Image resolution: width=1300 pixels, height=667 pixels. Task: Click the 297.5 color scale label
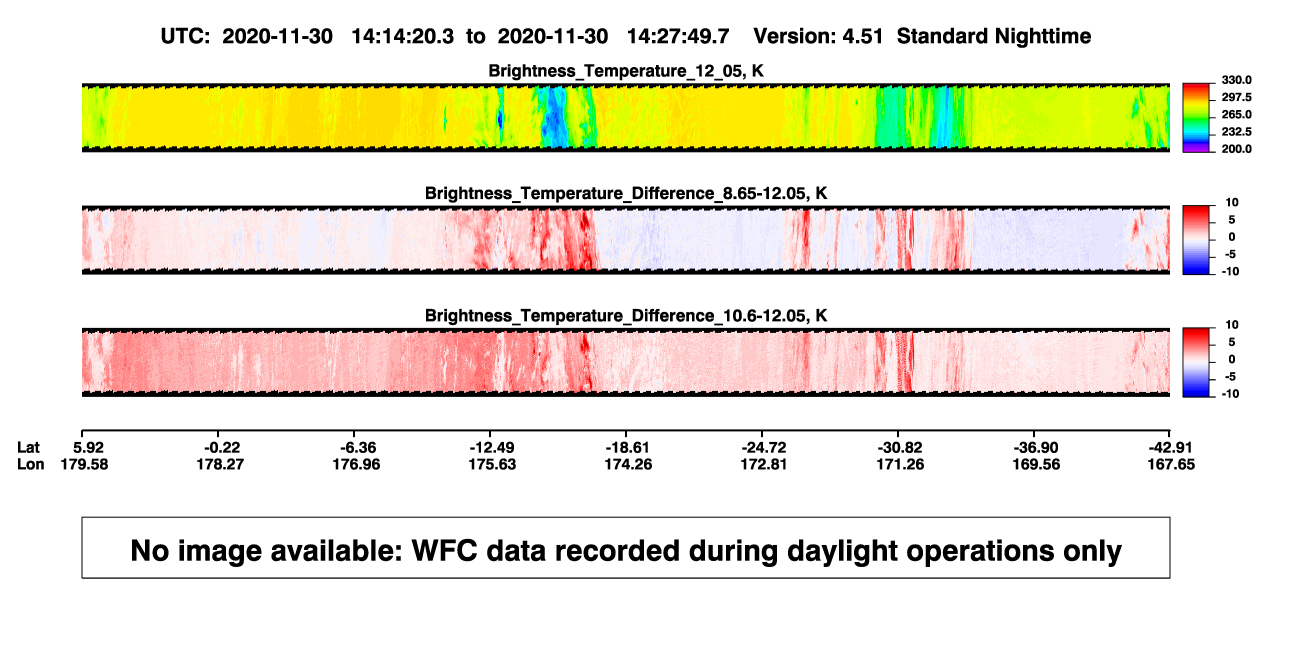(x=1238, y=97)
